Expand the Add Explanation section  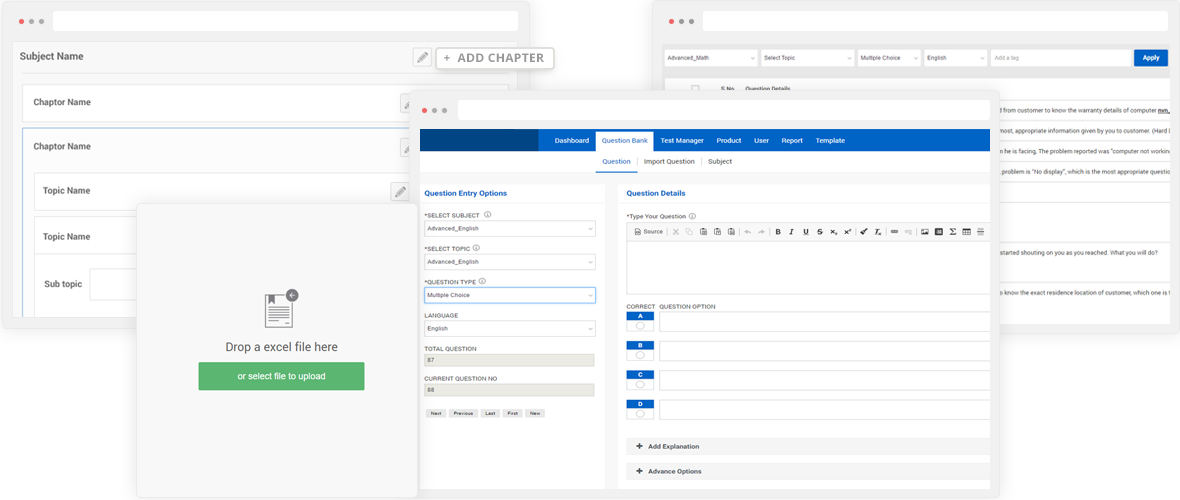807,447
